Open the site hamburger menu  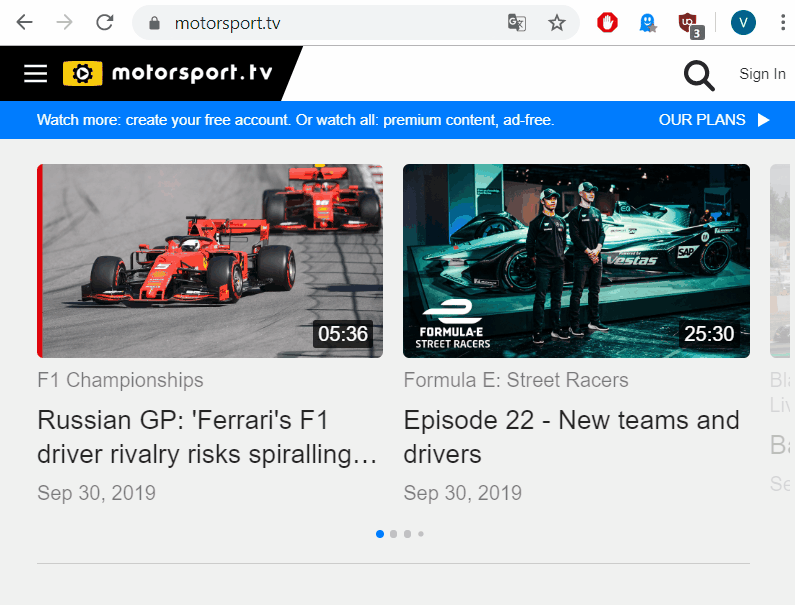pyautogui.click(x=35, y=74)
